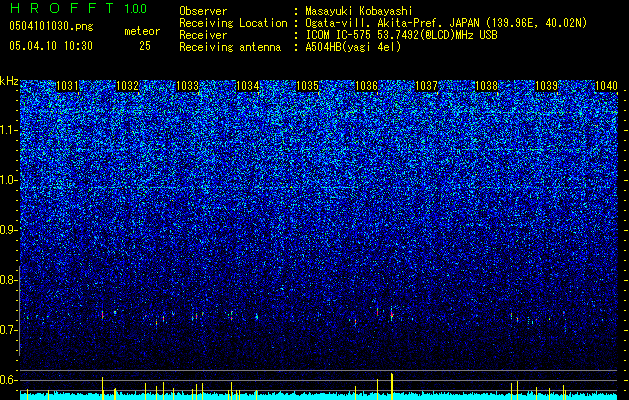629x400 pixels.
Task: Click the Receiving Location label
Action: 233,23
